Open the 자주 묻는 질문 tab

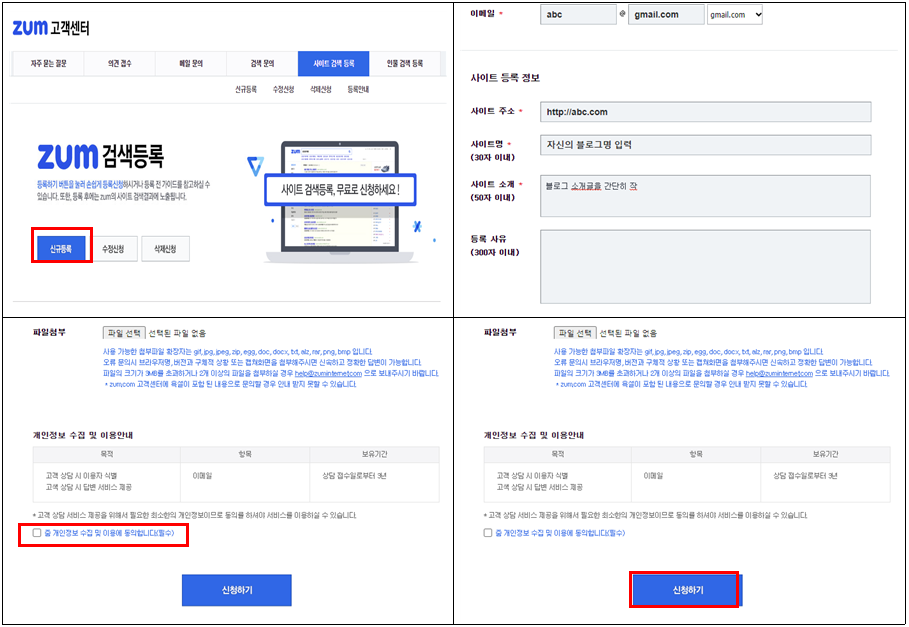coord(48,64)
